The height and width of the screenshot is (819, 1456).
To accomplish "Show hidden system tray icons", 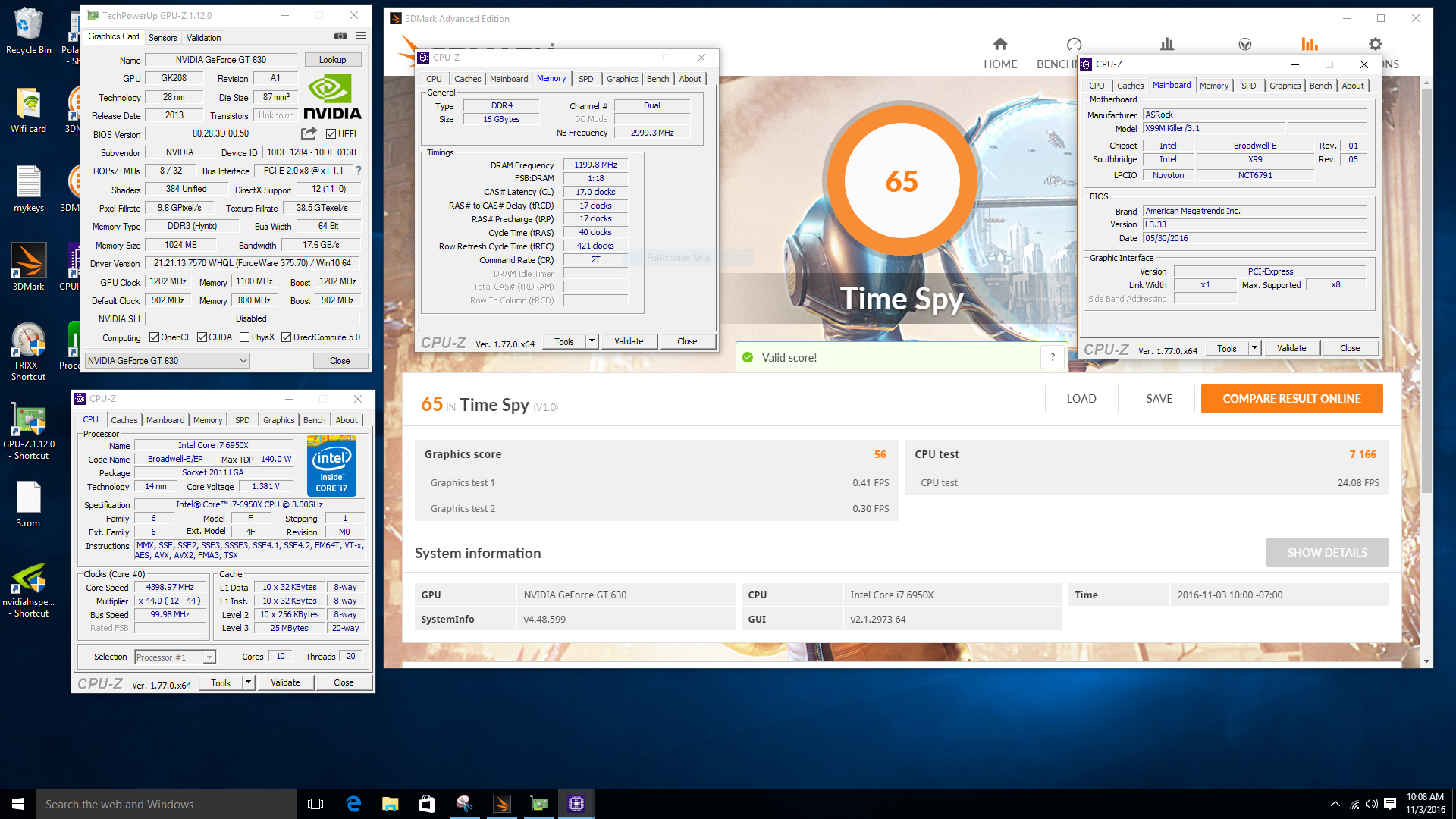I will pos(1335,804).
